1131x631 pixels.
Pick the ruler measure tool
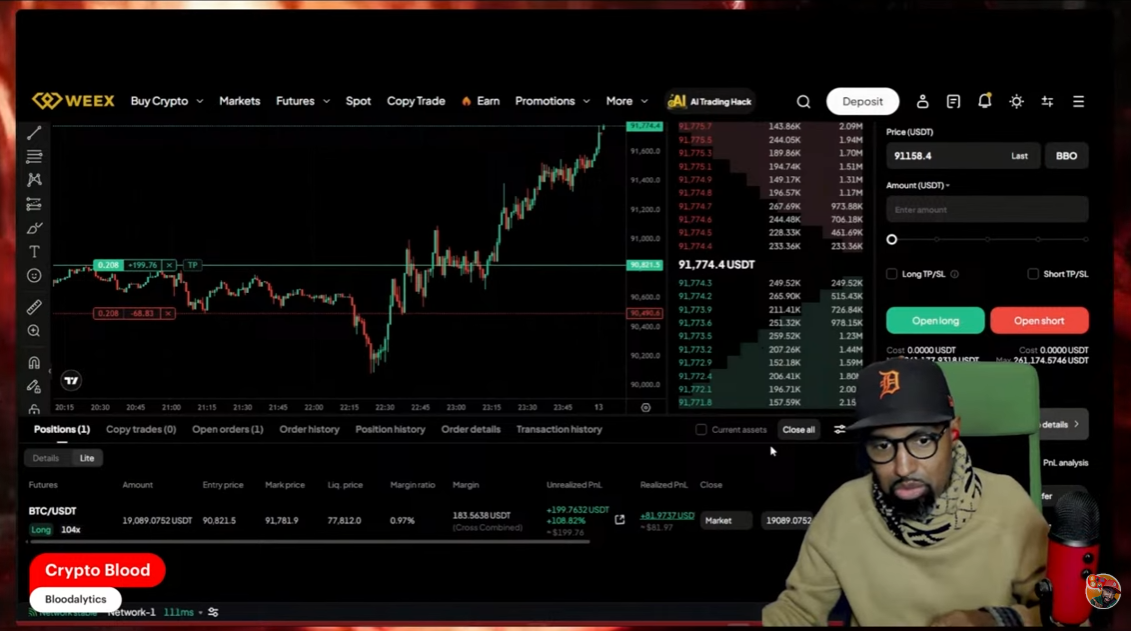(34, 307)
